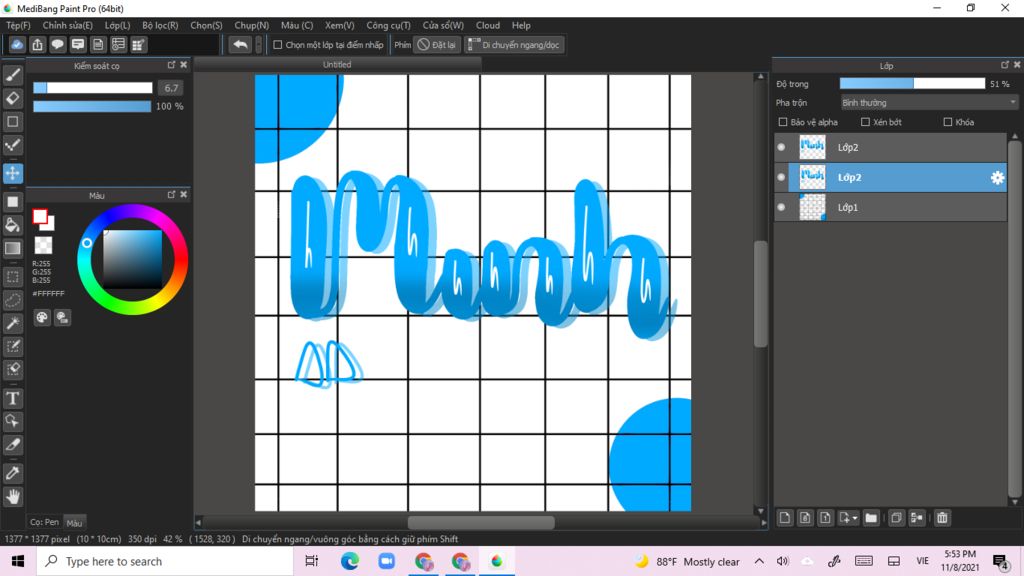Open the 'Pha trộn' blend mode dropdown
1024x576 pixels.
[x=929, y=103]
